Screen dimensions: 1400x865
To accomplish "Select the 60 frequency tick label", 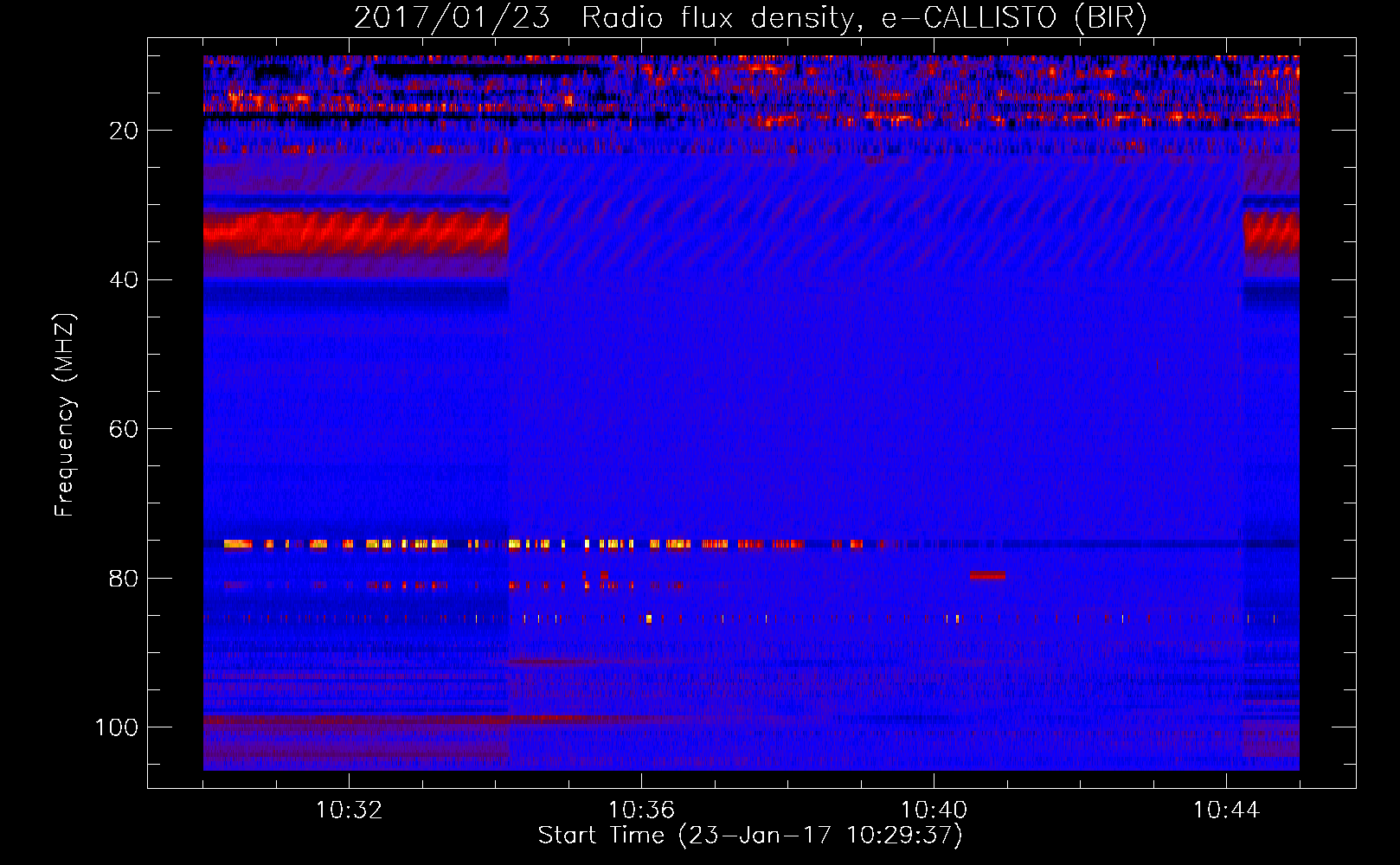I will (x=124, y=429).
